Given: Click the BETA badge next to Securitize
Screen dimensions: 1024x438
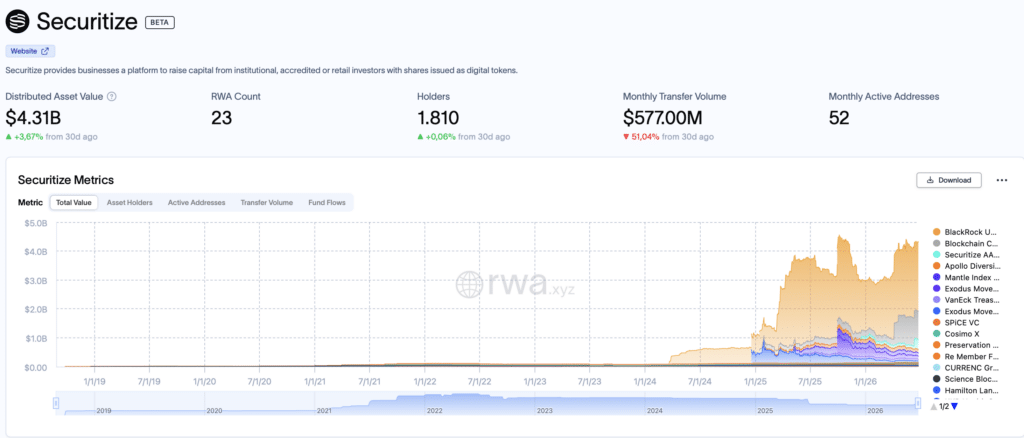Looking at the screenshot, I should coord(159,22).
